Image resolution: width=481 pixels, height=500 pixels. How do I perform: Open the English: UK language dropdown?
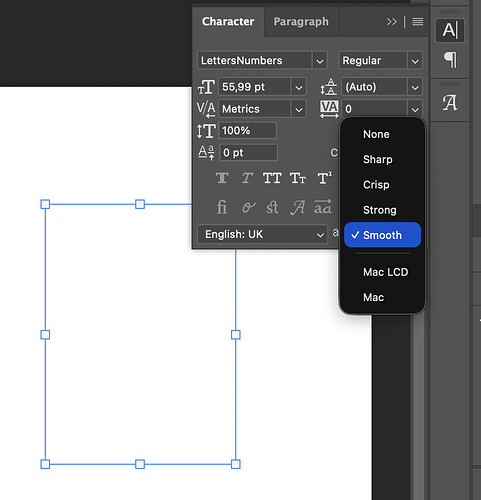click(x=262, y=234)
